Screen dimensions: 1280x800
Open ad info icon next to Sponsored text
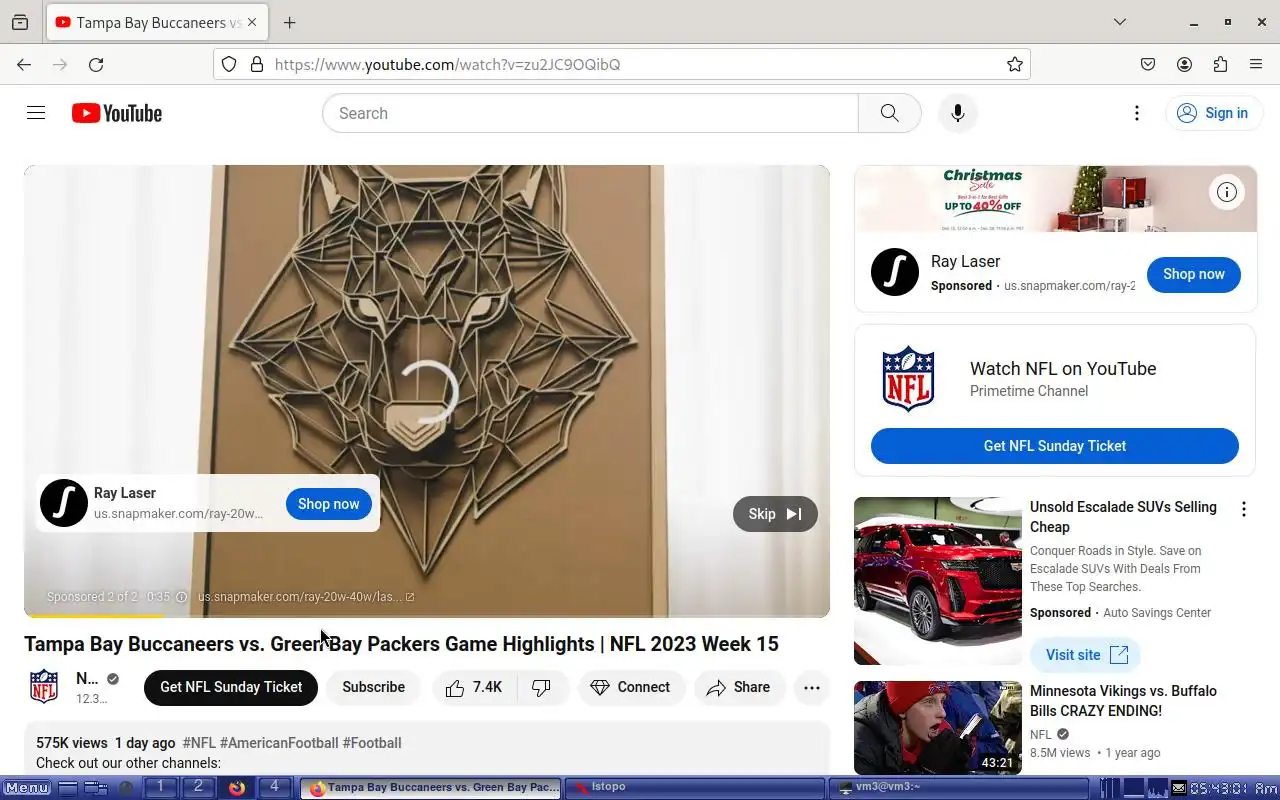point(181,597)
